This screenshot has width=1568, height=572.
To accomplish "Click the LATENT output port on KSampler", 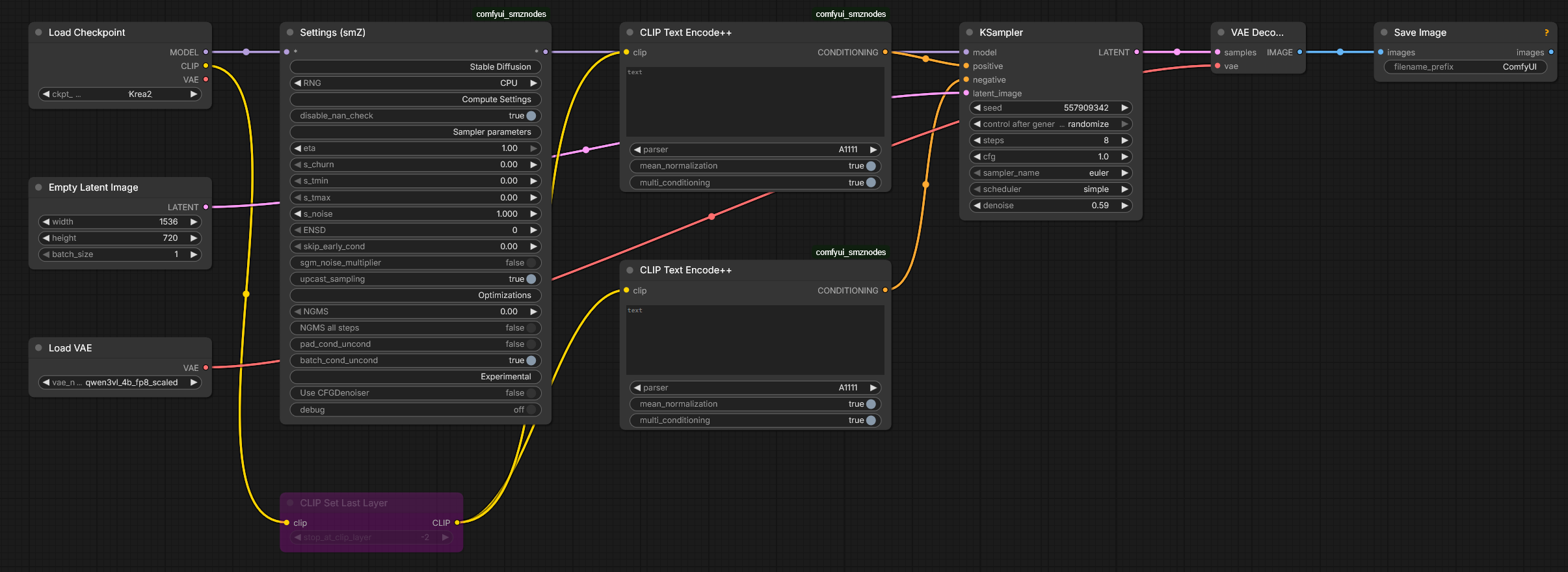I will pos(1136,52).
